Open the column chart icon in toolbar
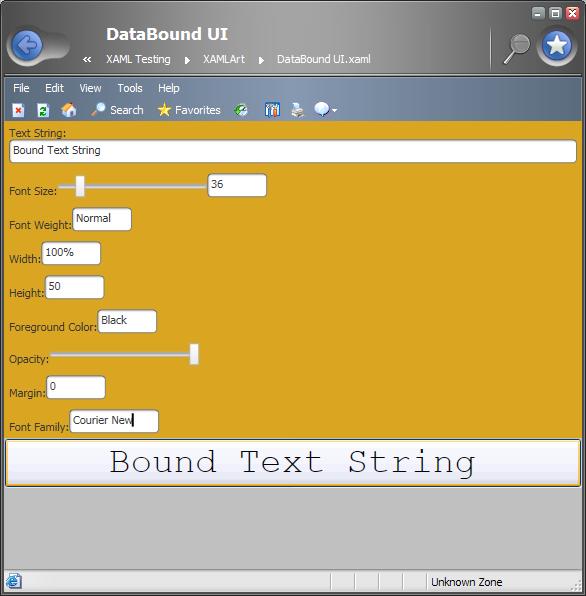586x596 pixels. [x=272, y=110]
